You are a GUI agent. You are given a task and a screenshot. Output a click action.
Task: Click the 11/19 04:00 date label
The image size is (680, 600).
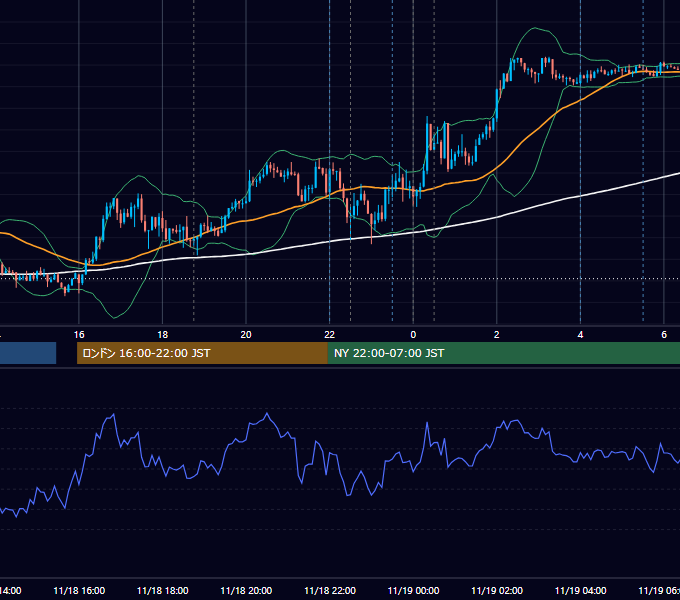(581, 591)
